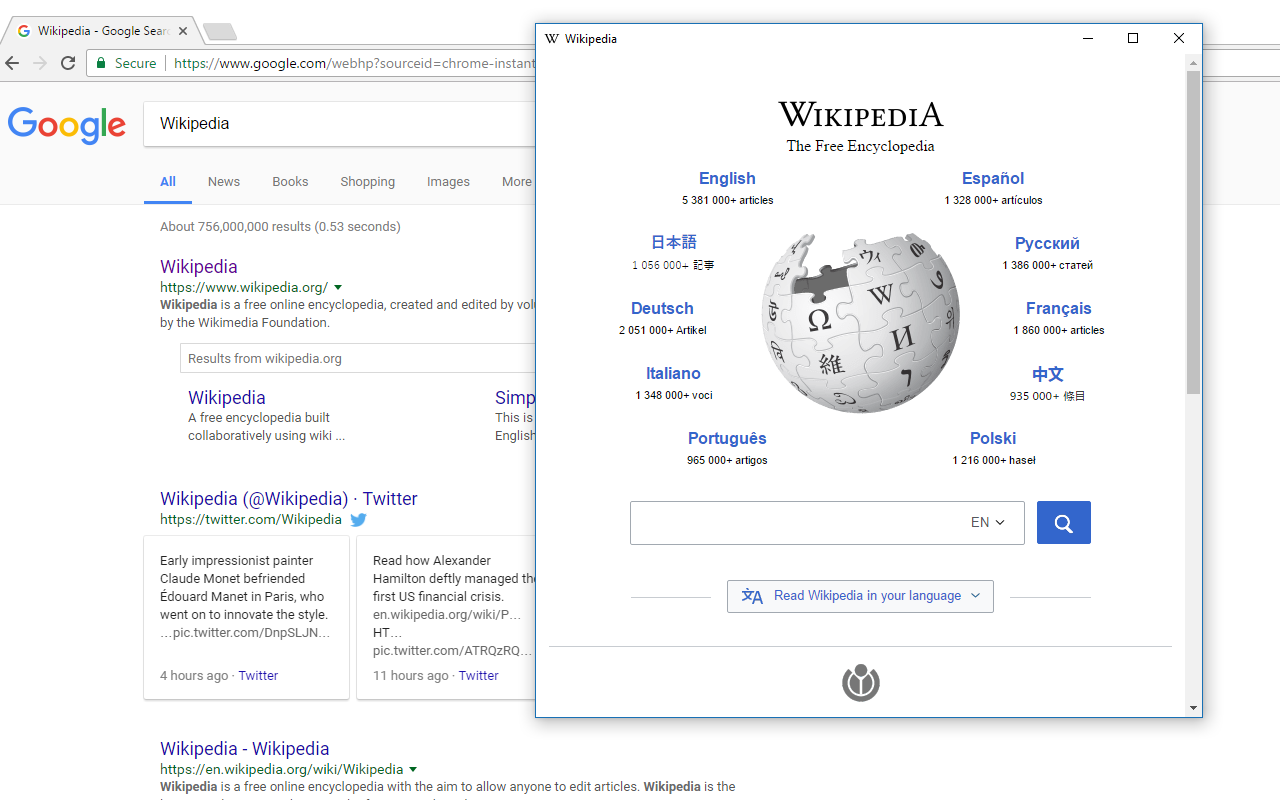Viewport: 1280px width, 800px height.
Task: Go back with Chrome's back arrow
Action: coord(12,63)
